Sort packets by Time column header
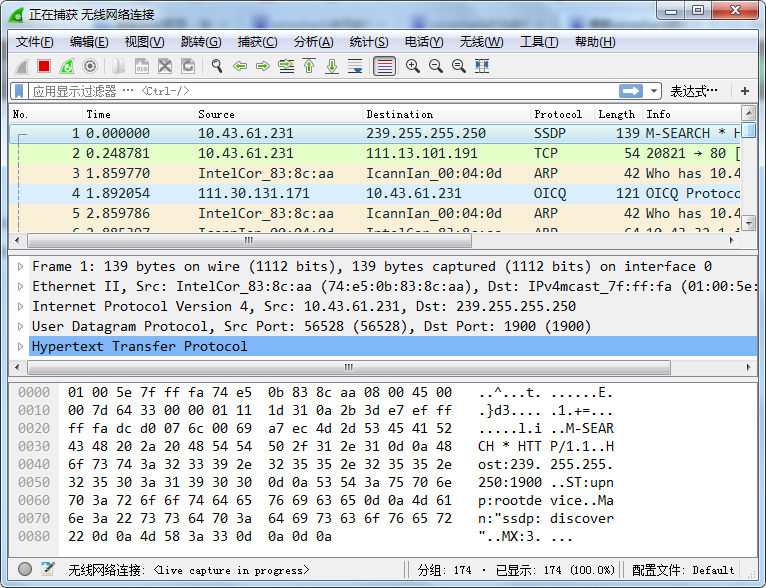Screen dimensions: 766x588 [x=138, y=114]
